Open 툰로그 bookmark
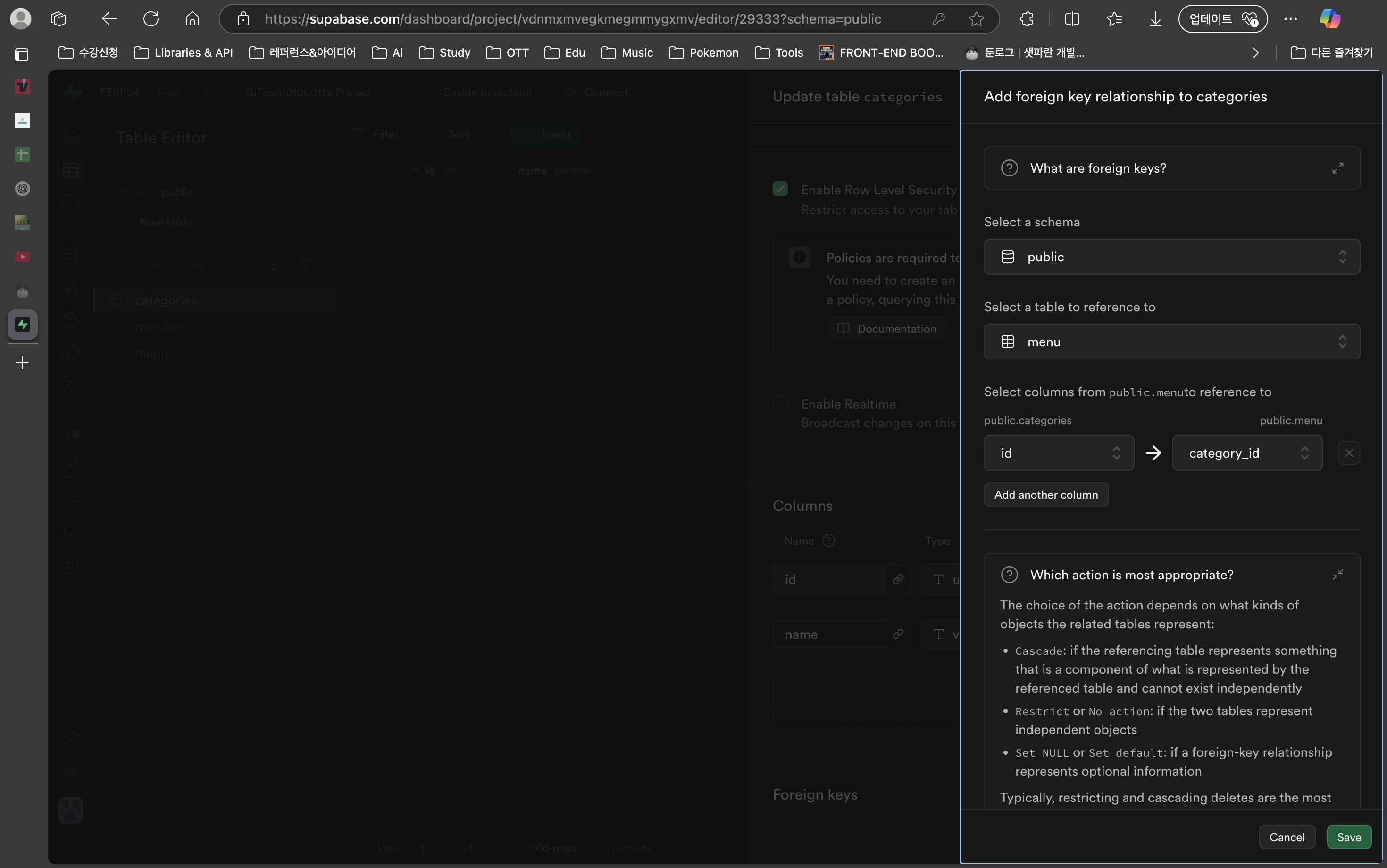Screen dimensions: 1387x868 click(x=1025, y=53)
